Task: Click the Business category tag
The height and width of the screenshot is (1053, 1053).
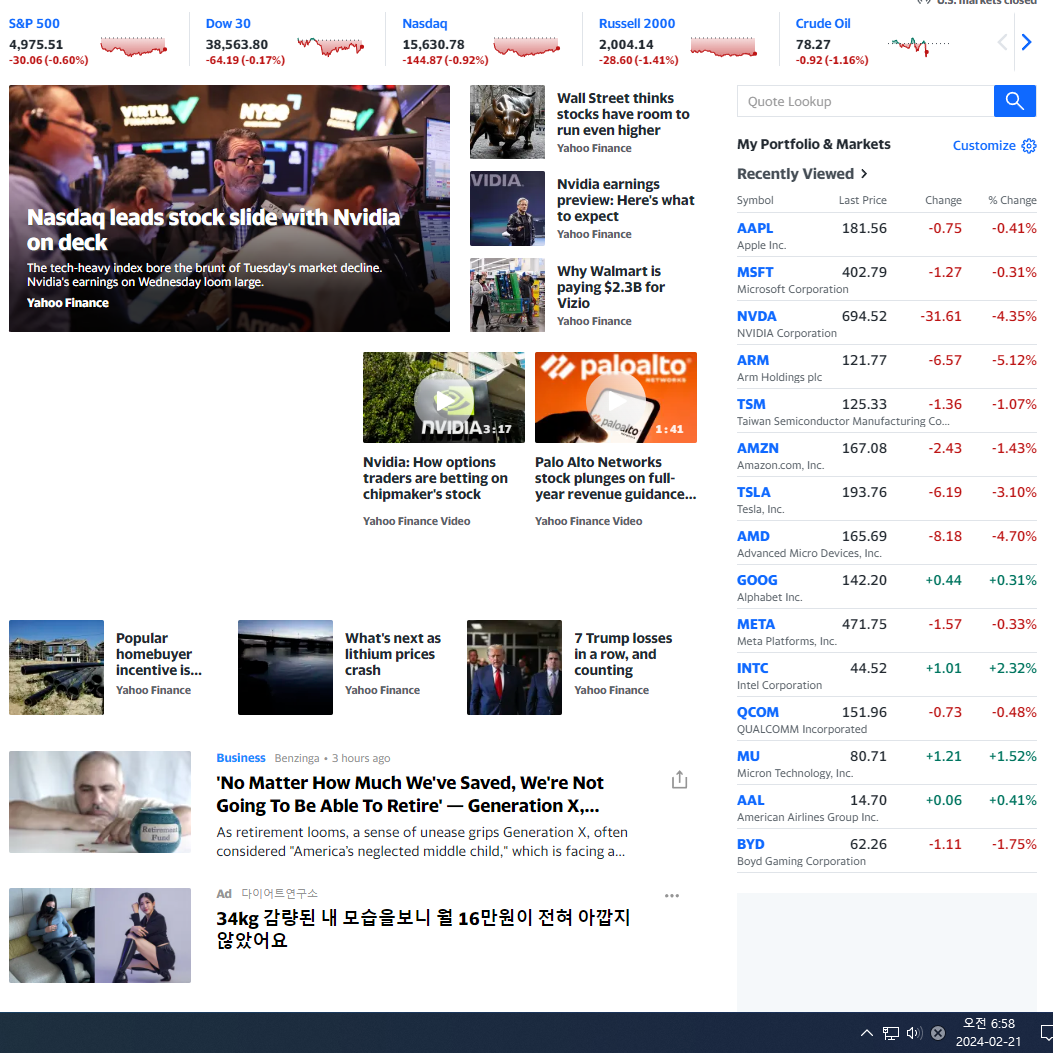Action: (240, 758)
